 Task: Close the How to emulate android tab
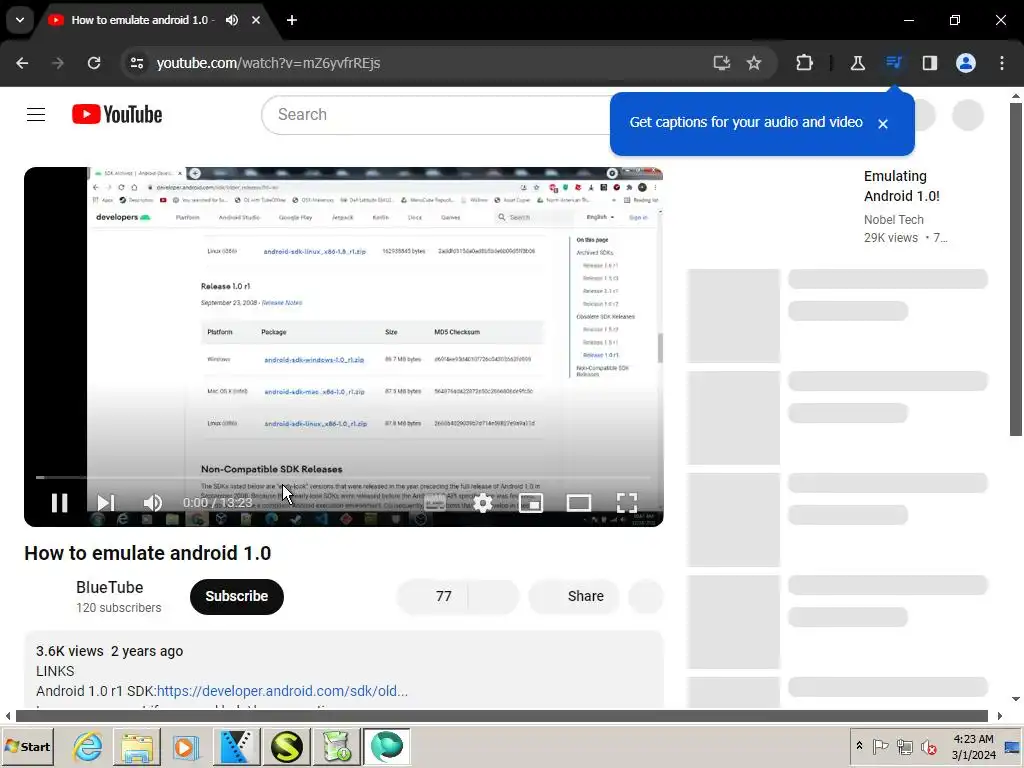(256, 20)
